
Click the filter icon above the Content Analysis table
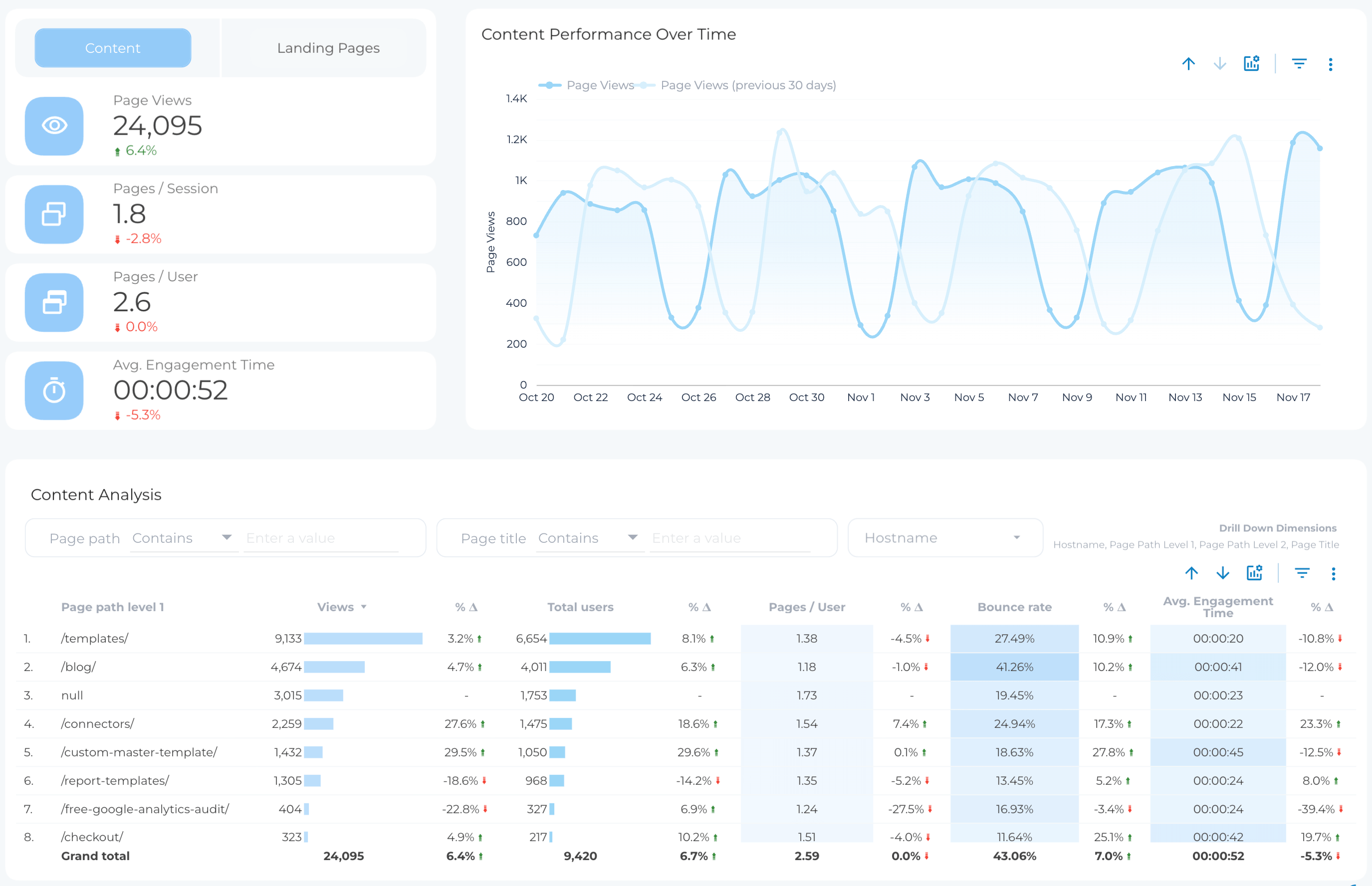[x=1302, y=573]
